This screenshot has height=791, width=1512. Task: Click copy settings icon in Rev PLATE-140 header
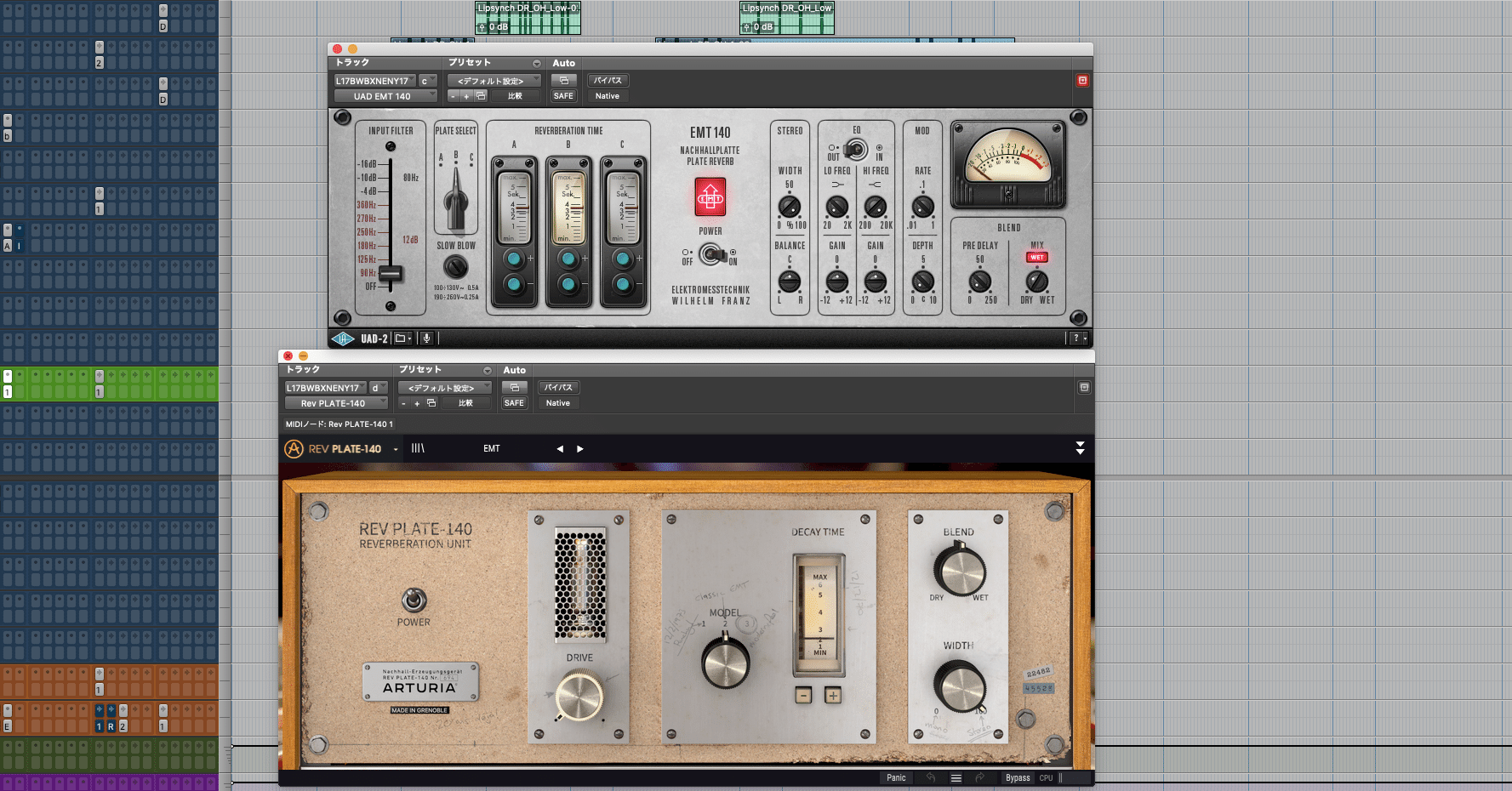point(431,403)
